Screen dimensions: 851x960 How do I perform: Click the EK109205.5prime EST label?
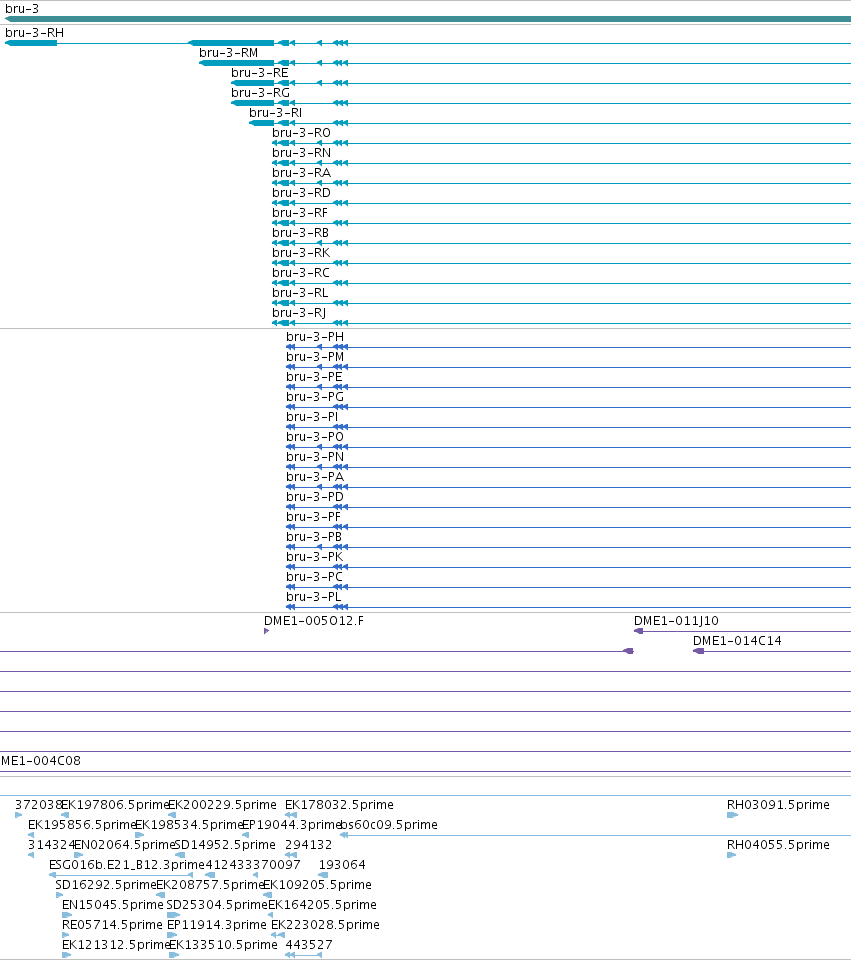(x=317, y=885)
